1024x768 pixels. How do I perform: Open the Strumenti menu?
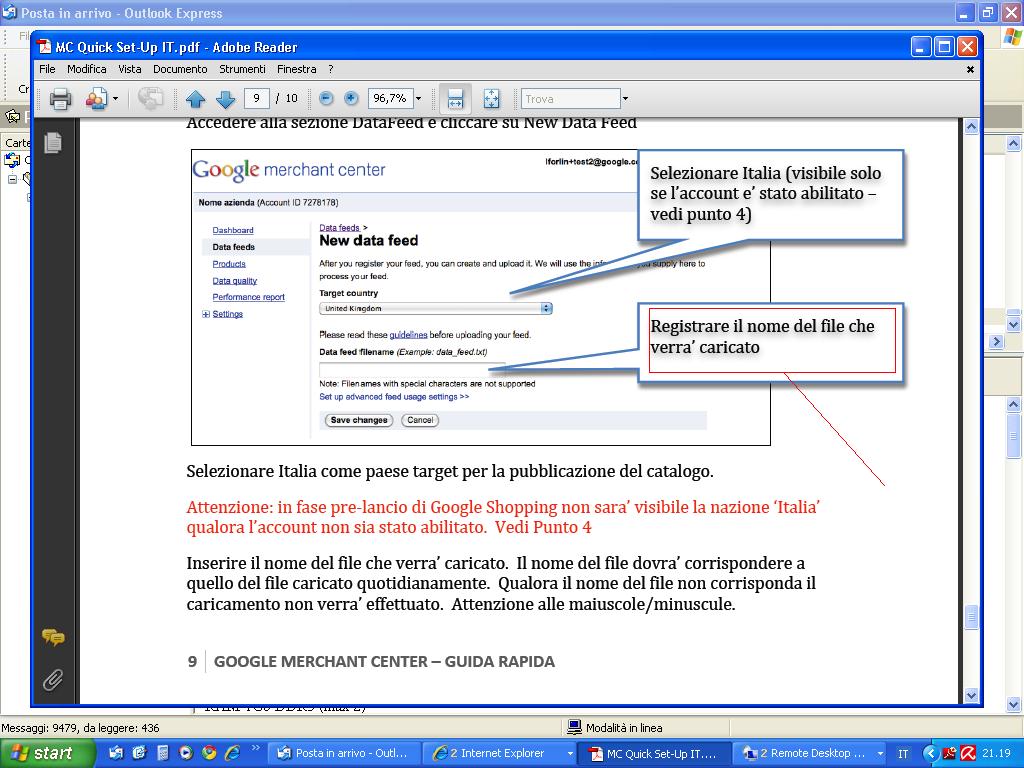coord(242,69)
